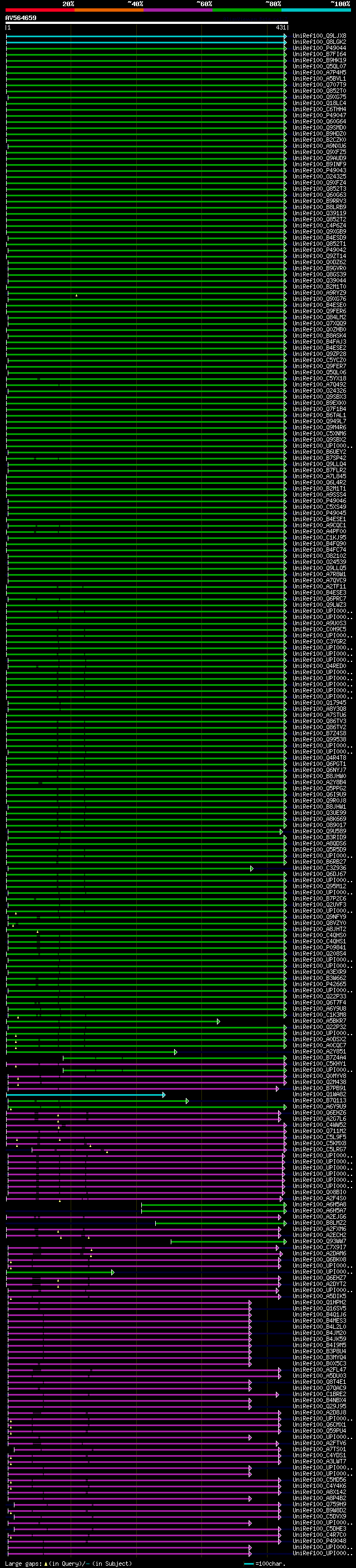Image resolution: width=356 pixels, height=1568 pixels.
Task: Select the UniRef100_Q39119 label
Action: [x=319, y=213]
